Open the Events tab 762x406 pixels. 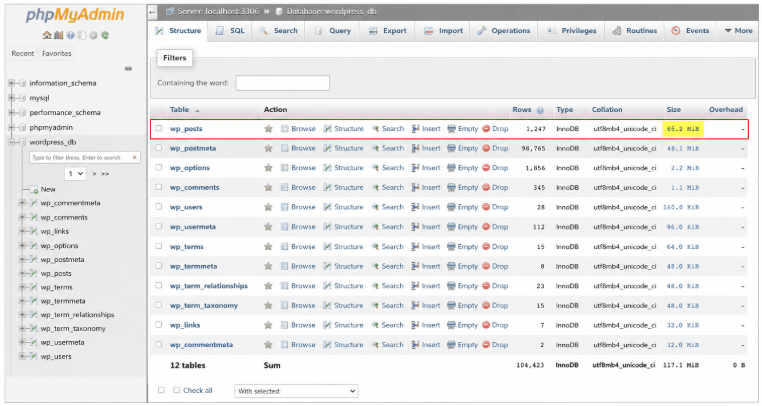point(691,31)
